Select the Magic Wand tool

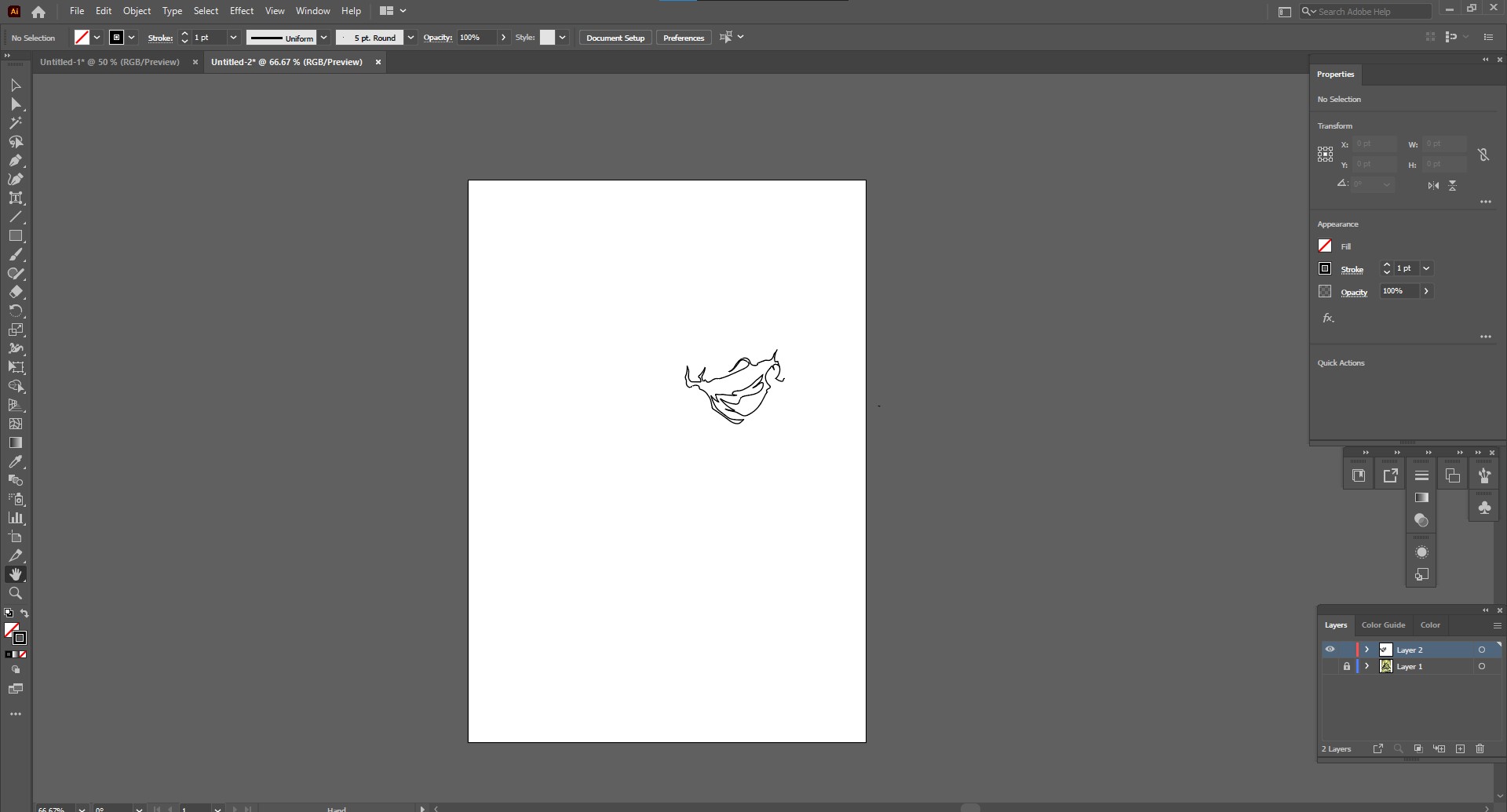(16, 123)
